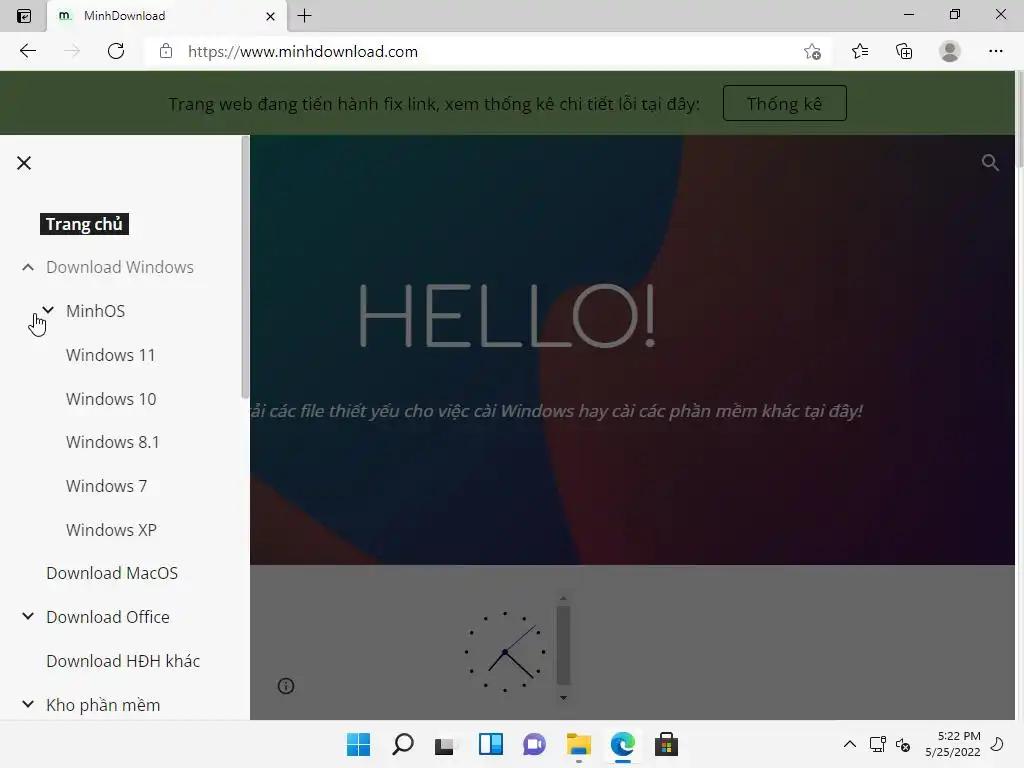Show hidden system tray icons chevron

(x=850, y=744)
